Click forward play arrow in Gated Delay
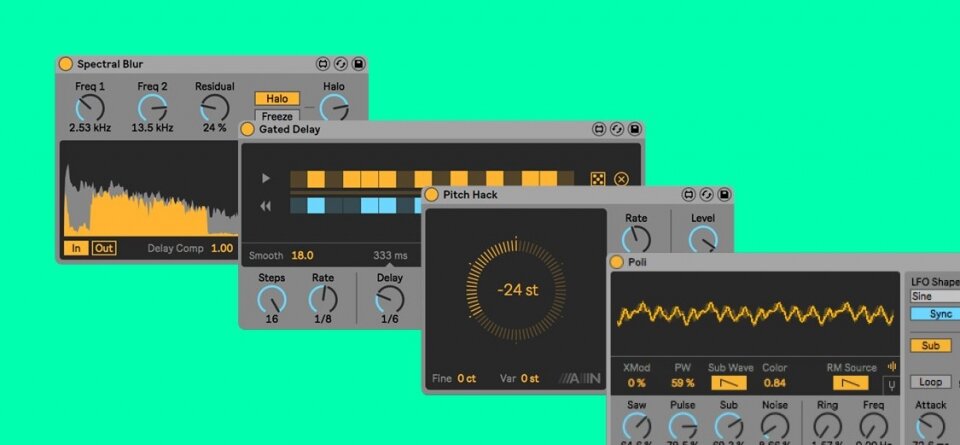This screenshot has width=960, height=445. point(266,179)
